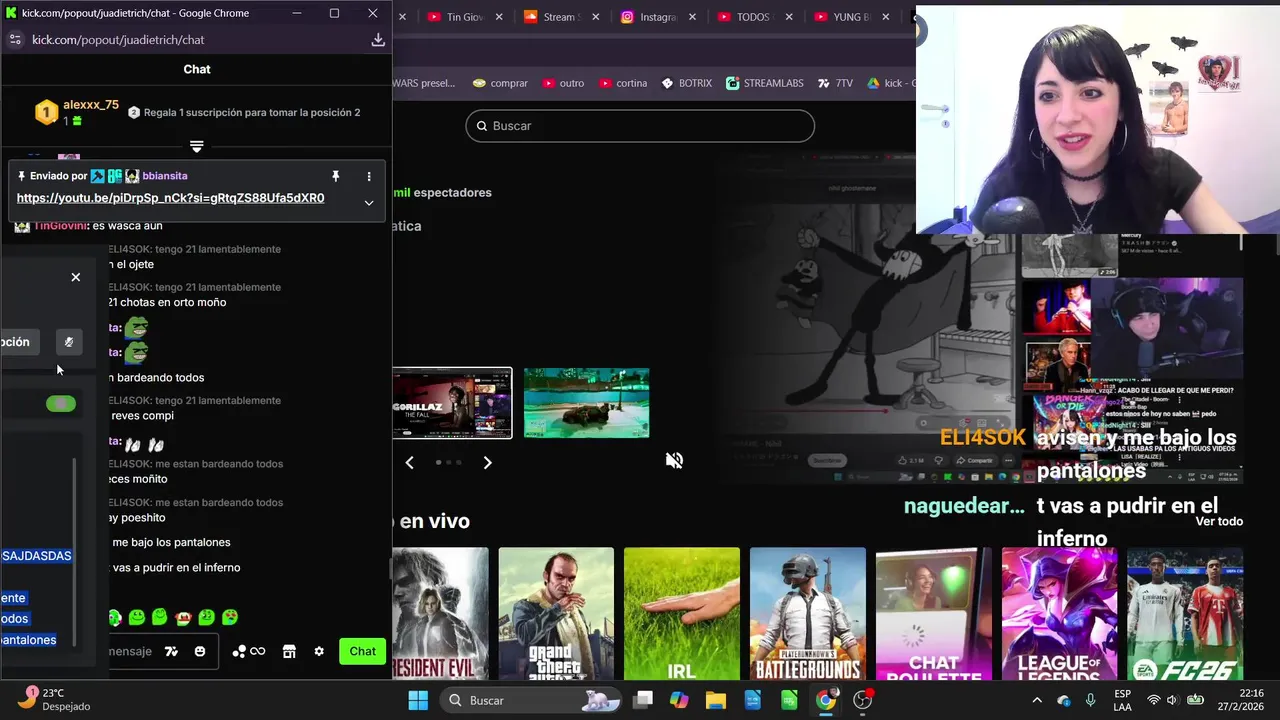Close the side overlay panel with X
The width and height of the screenshot is (1280, 720).
[x=76, y=277]
